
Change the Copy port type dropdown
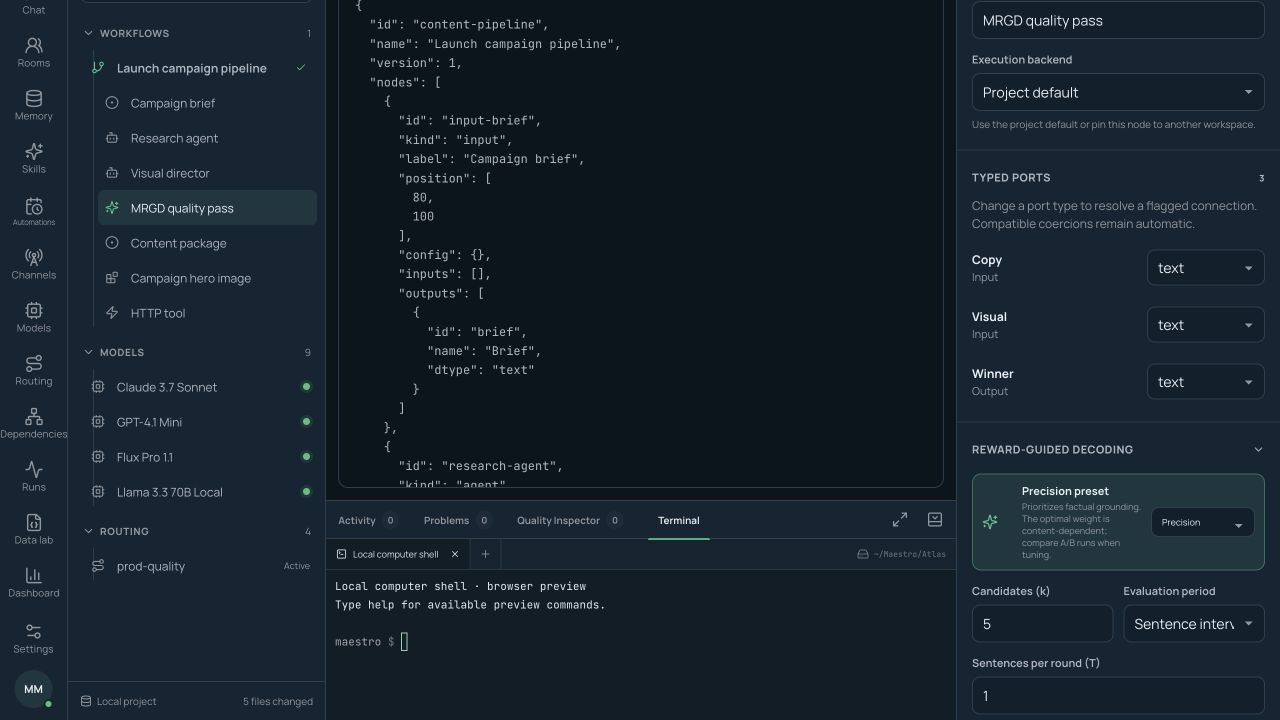(x=1205, y=268)
